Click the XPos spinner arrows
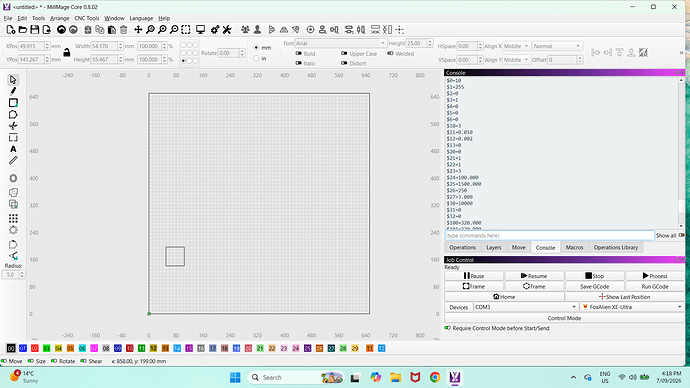The image size is (690, 388). (x=47, y=46)
